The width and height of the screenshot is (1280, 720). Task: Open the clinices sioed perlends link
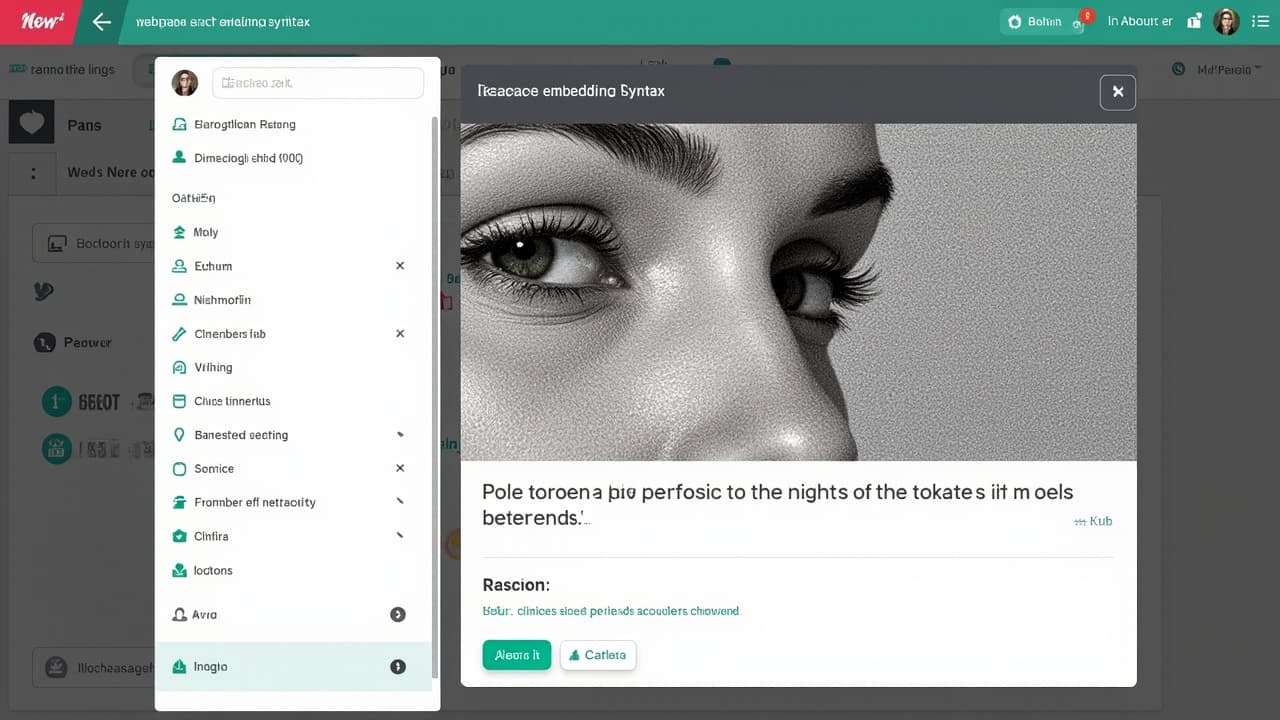coord(611,611)
